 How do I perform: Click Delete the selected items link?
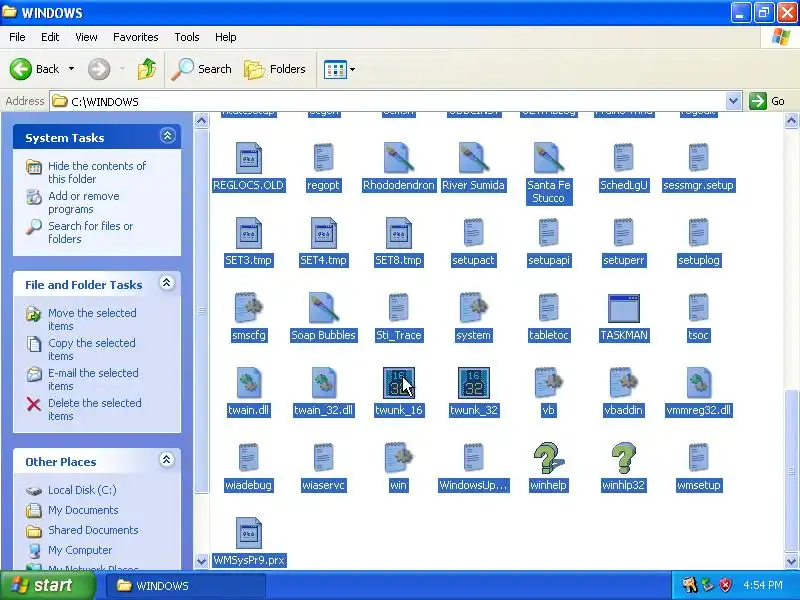pyautogui.click(x=94, y=409)
